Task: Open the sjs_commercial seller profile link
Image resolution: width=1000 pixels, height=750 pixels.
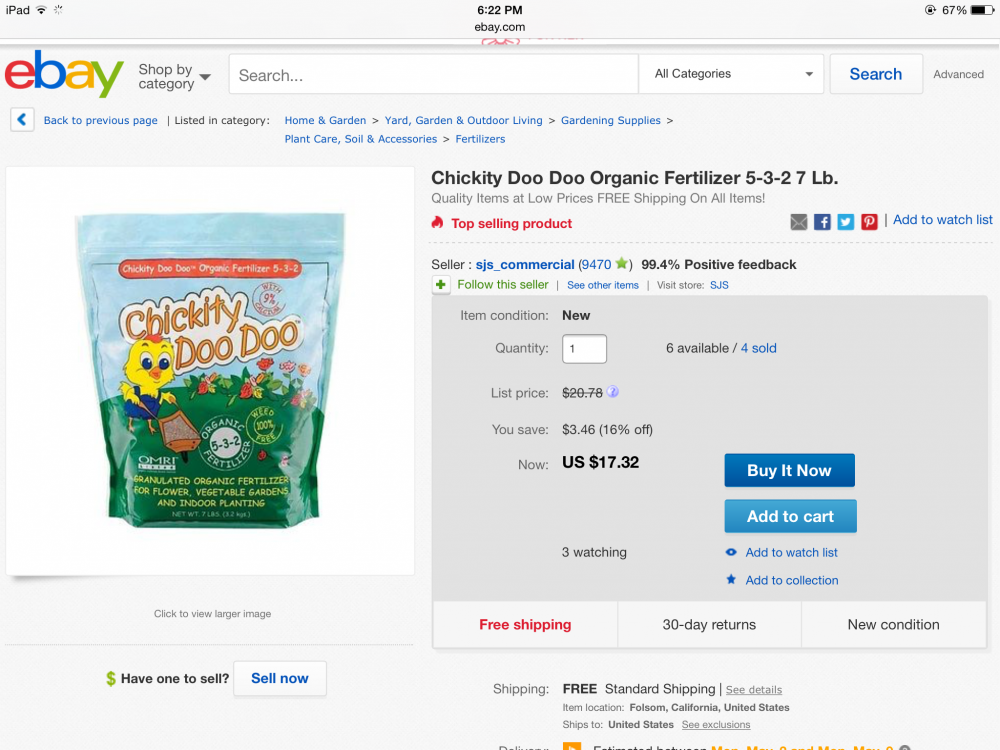Action: [x=524, y=265]
